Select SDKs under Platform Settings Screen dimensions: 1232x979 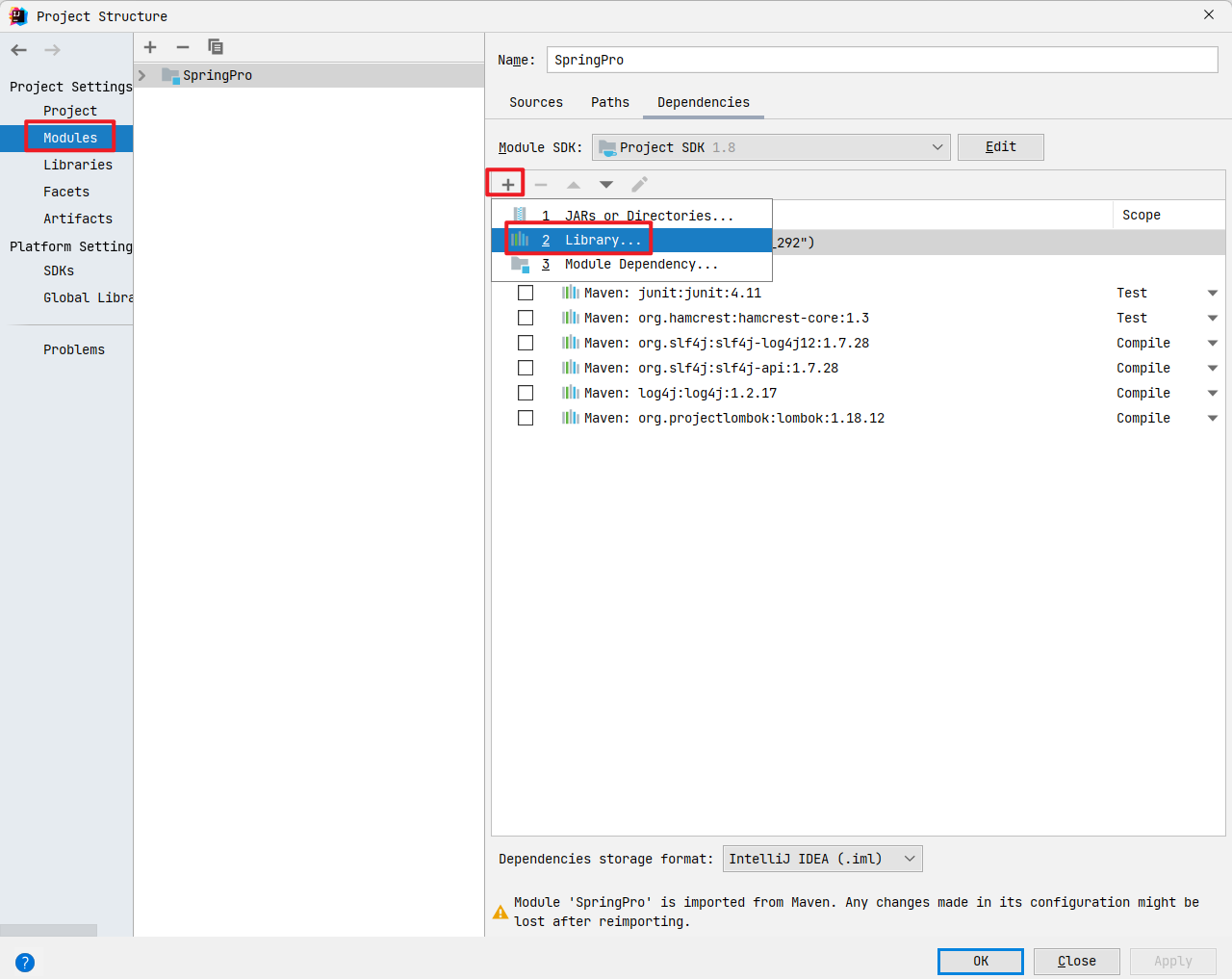(59, 271)
